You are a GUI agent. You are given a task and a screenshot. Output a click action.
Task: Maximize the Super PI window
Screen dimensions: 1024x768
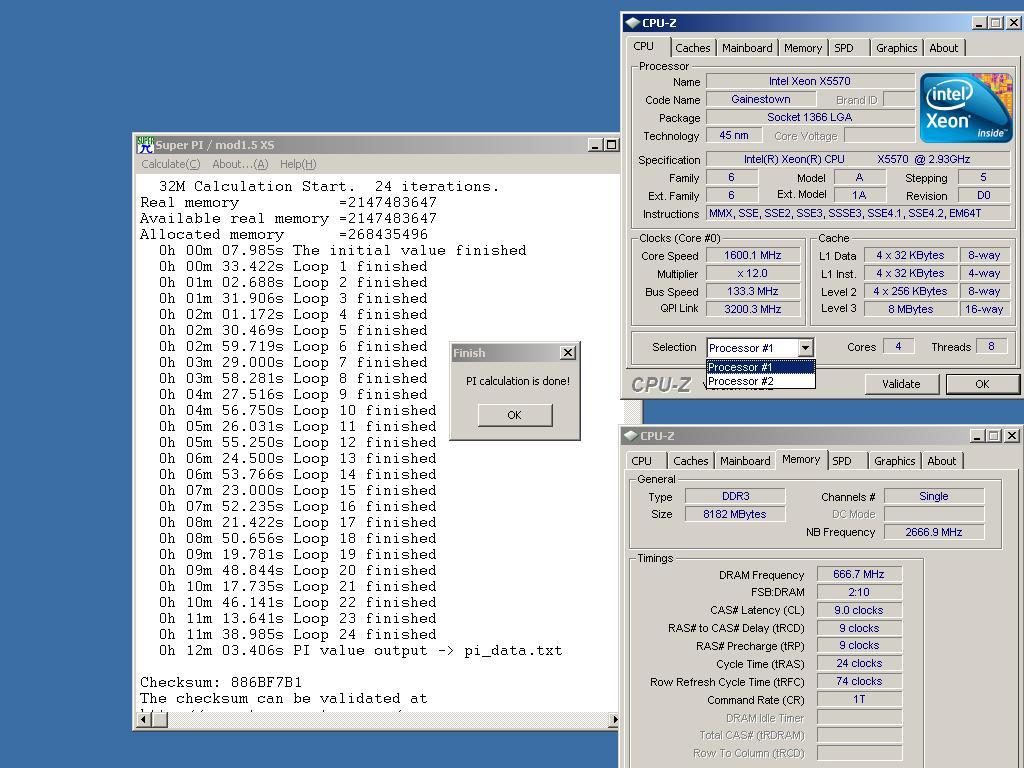pyautogui.click(x=611, y=145)
